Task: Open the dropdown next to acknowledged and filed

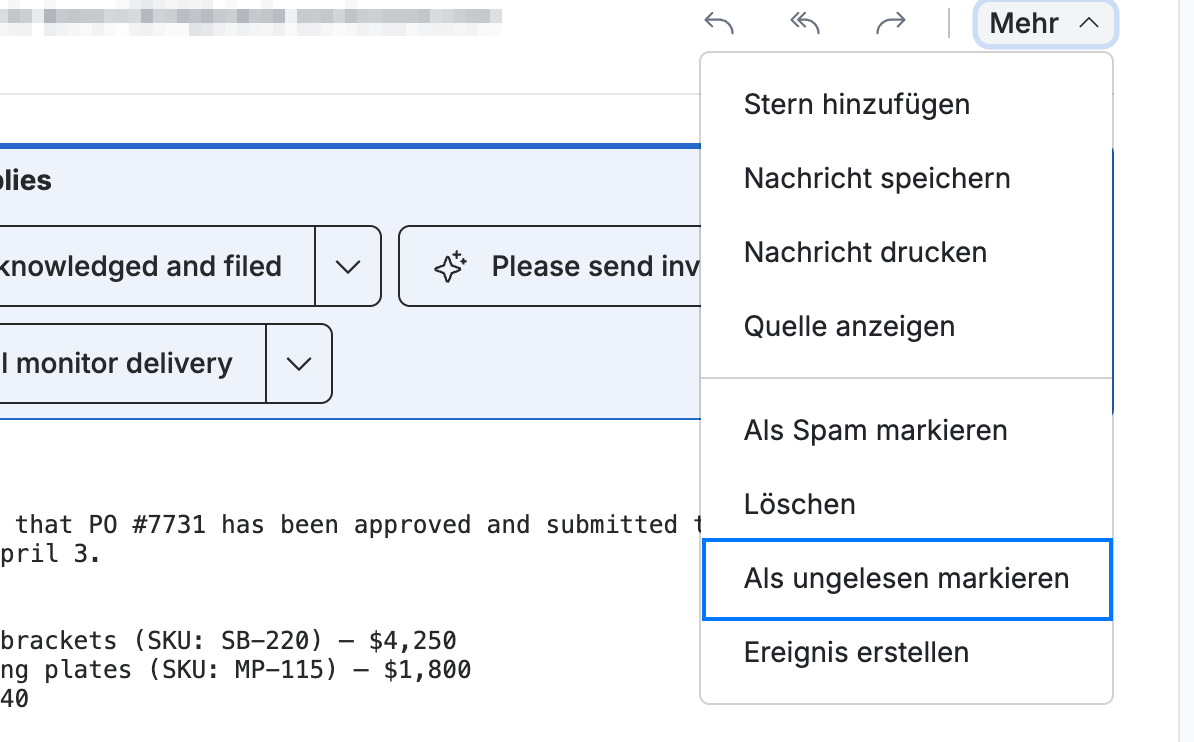Action: click(348, 267)
